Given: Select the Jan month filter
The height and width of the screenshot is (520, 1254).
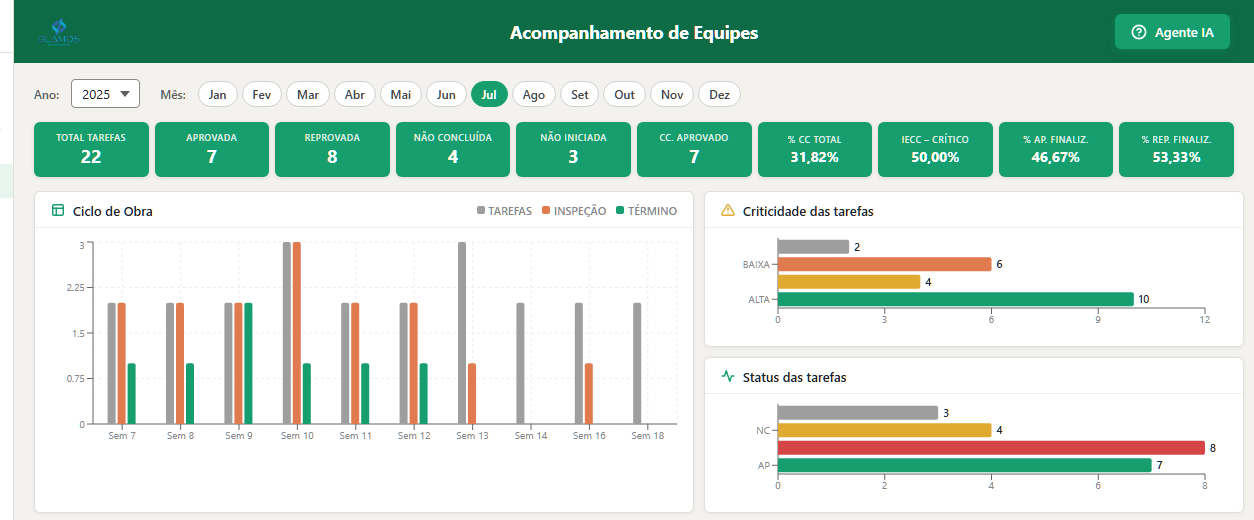Looking at the screenshot, I should tap(217, 94).
